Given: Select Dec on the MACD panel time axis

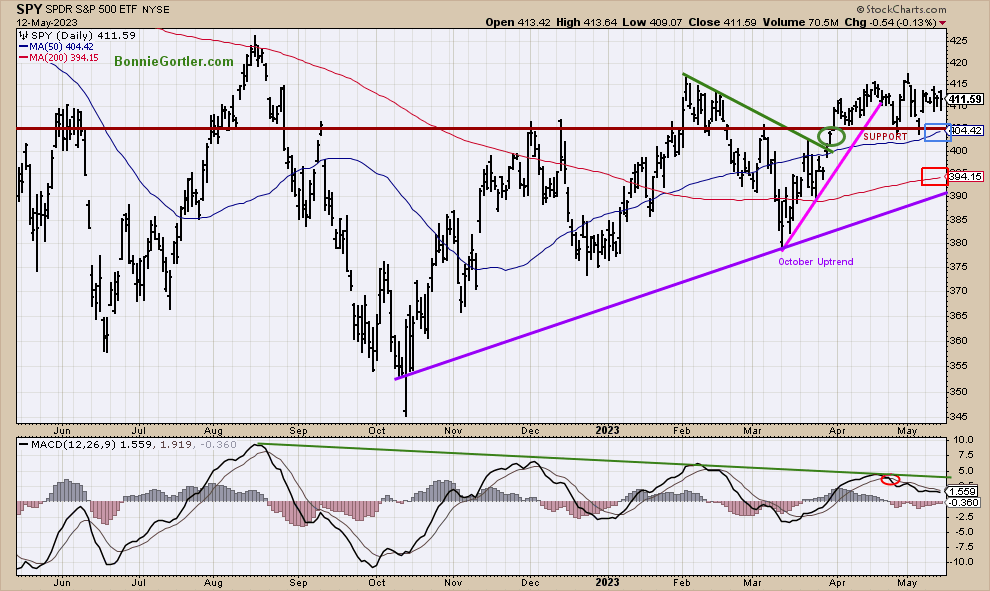Looking at the screenshot, I should click(x=530, y=582).
